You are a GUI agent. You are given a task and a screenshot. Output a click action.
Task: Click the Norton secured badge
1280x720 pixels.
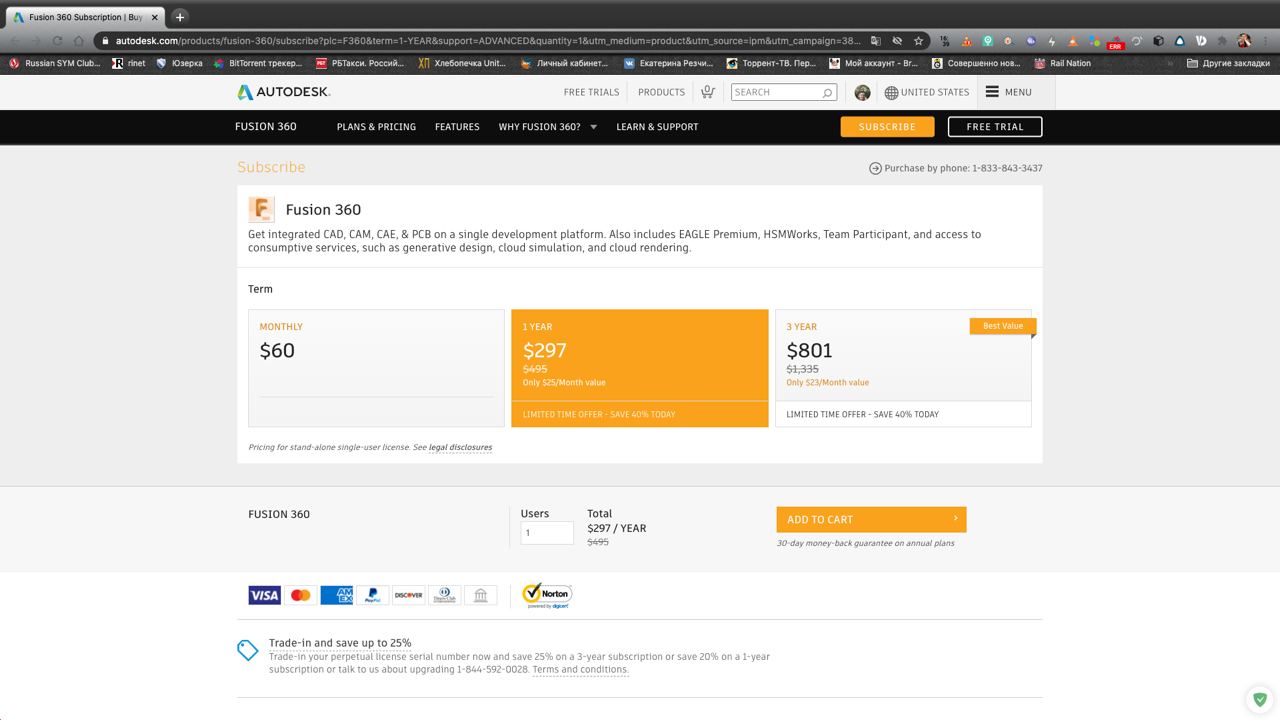(547, 595)
